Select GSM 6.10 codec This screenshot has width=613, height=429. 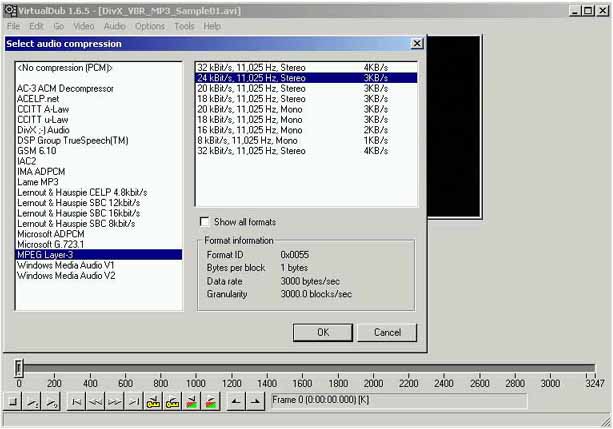click(x=99, y=151)
